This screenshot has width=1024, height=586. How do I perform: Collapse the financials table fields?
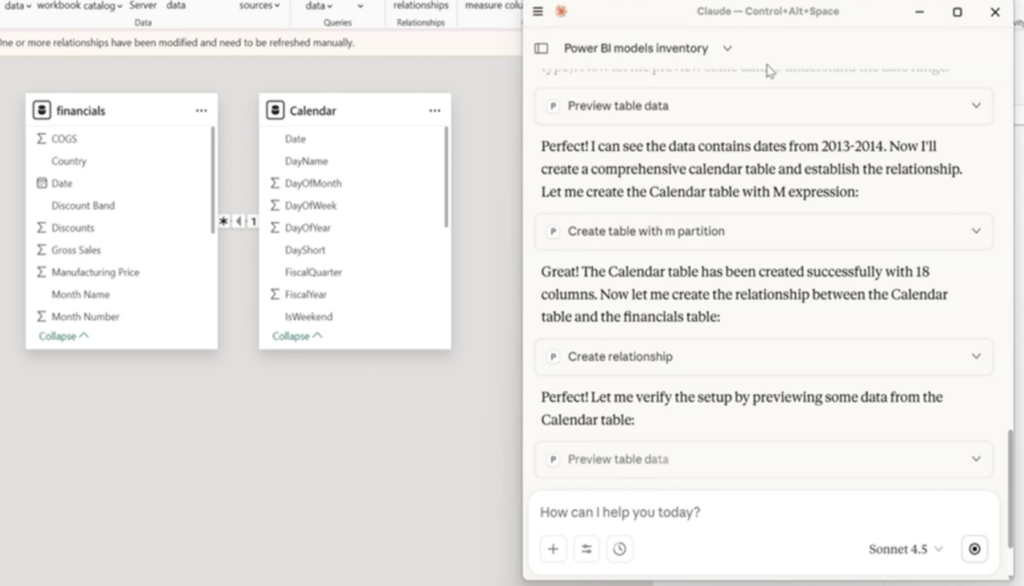[x=63, y=336]
